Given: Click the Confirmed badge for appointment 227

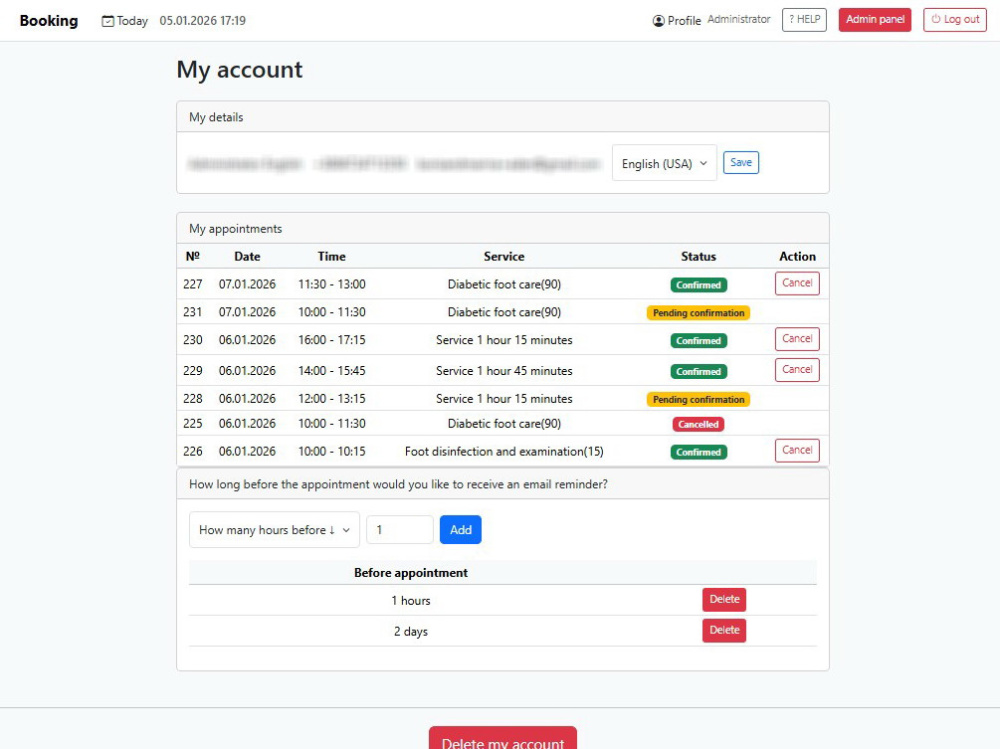Looking at the screenshot, I should tap(698, 285).
